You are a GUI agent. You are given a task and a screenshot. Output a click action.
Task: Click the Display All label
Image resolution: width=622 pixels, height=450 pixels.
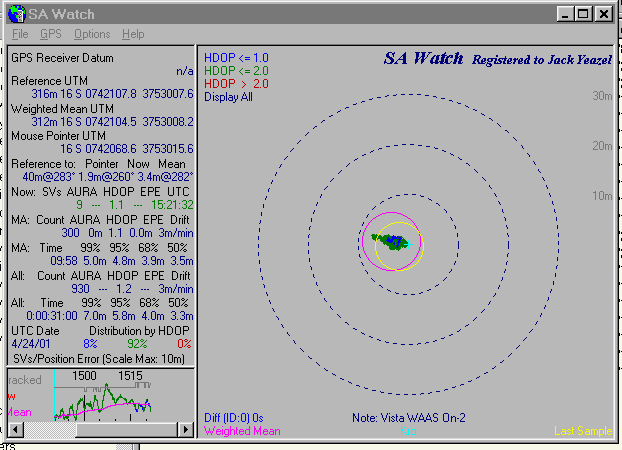(x=228, y=97)
